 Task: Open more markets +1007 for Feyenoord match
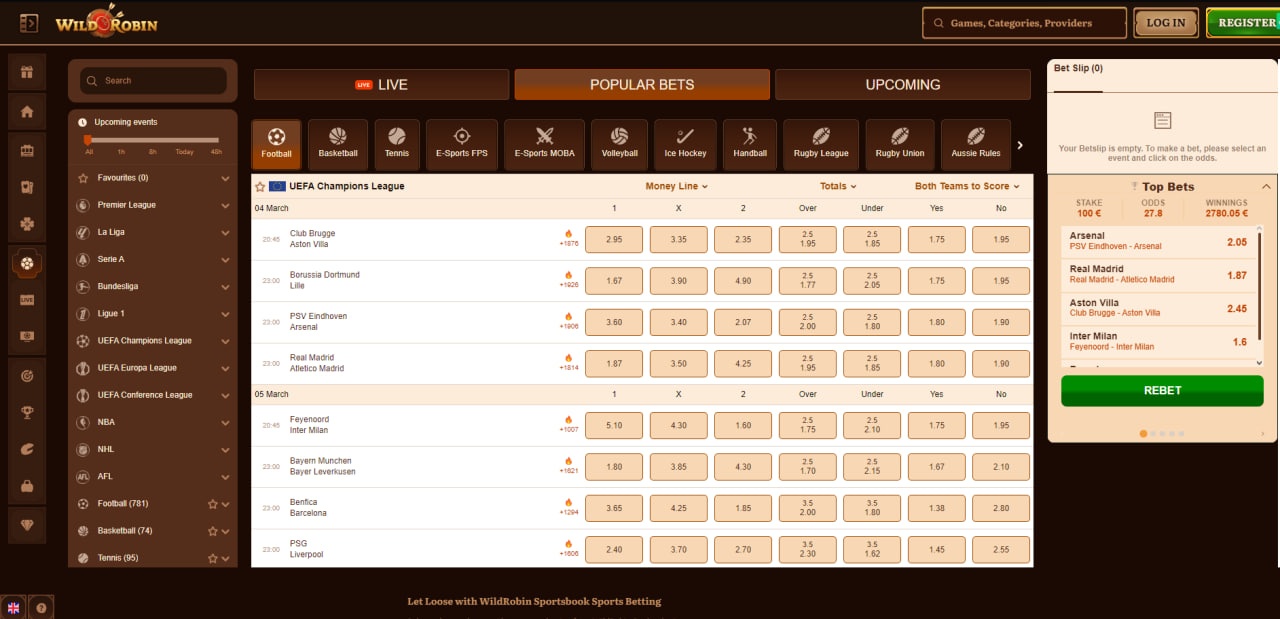[x=568, y=425]
